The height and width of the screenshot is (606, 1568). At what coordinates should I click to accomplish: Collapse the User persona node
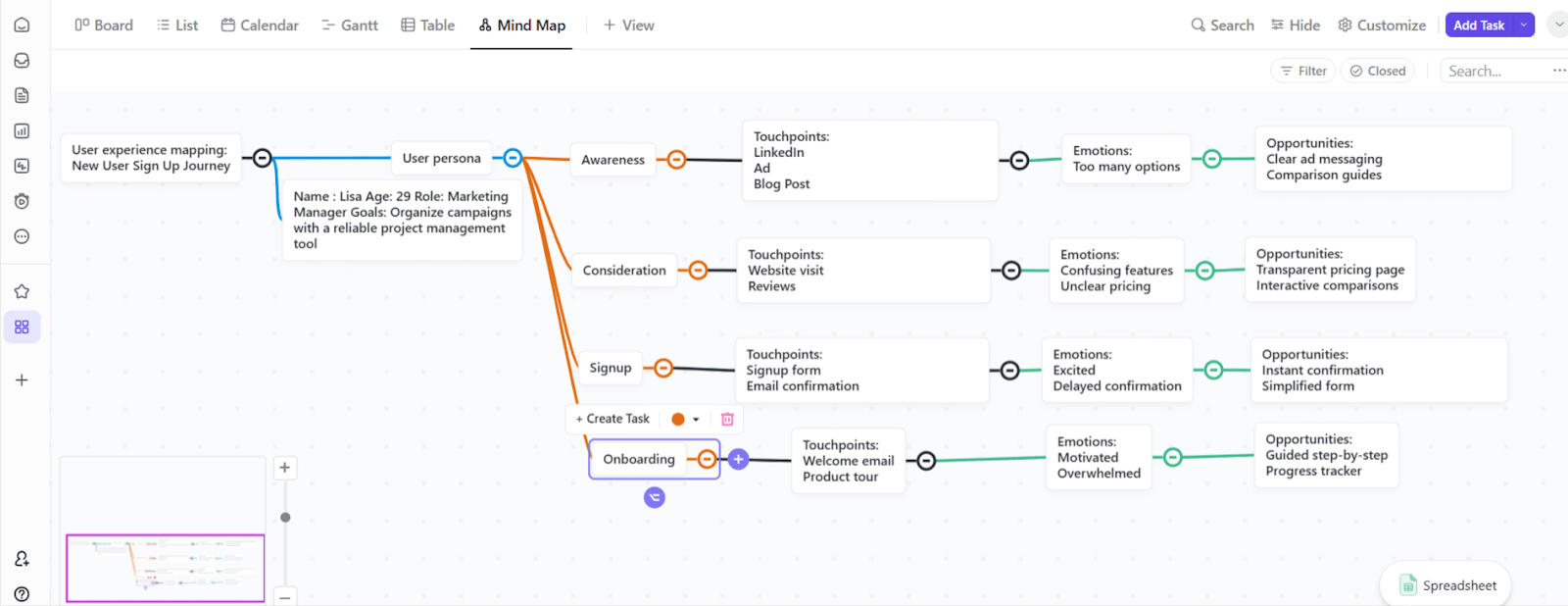click(513, 158)
